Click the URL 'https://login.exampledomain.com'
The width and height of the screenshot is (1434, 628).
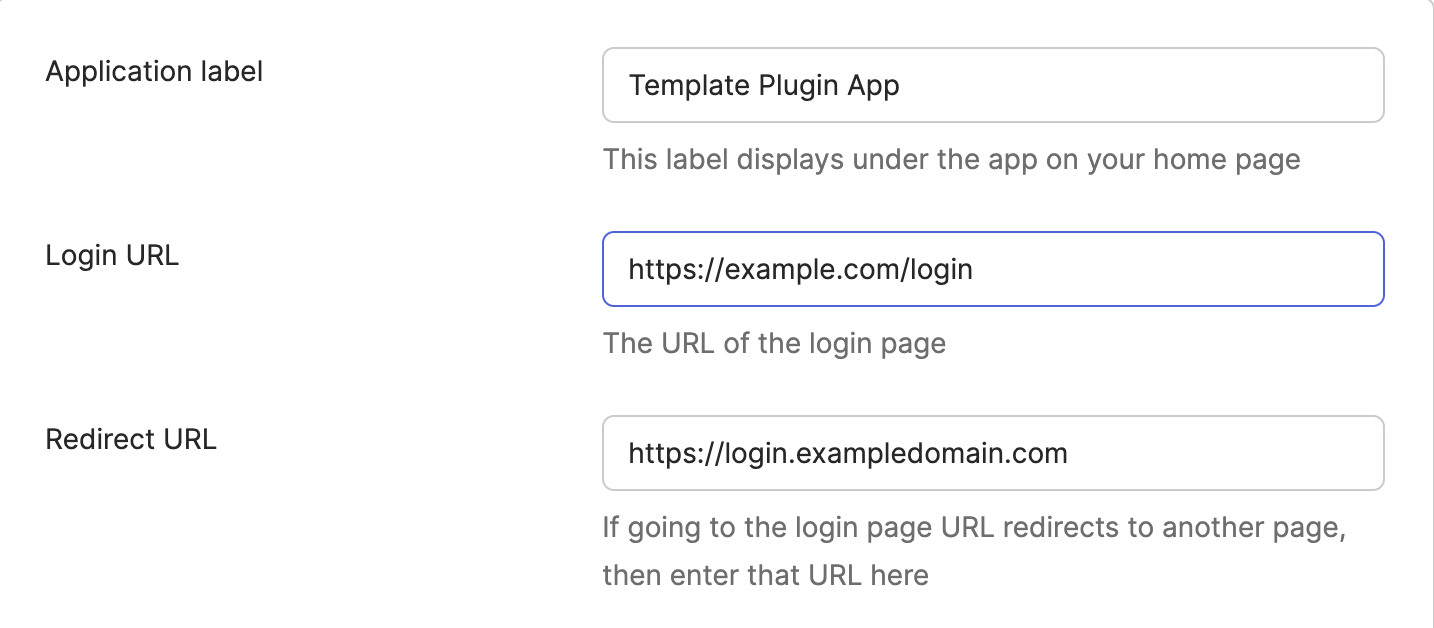[x=847, y=452]
